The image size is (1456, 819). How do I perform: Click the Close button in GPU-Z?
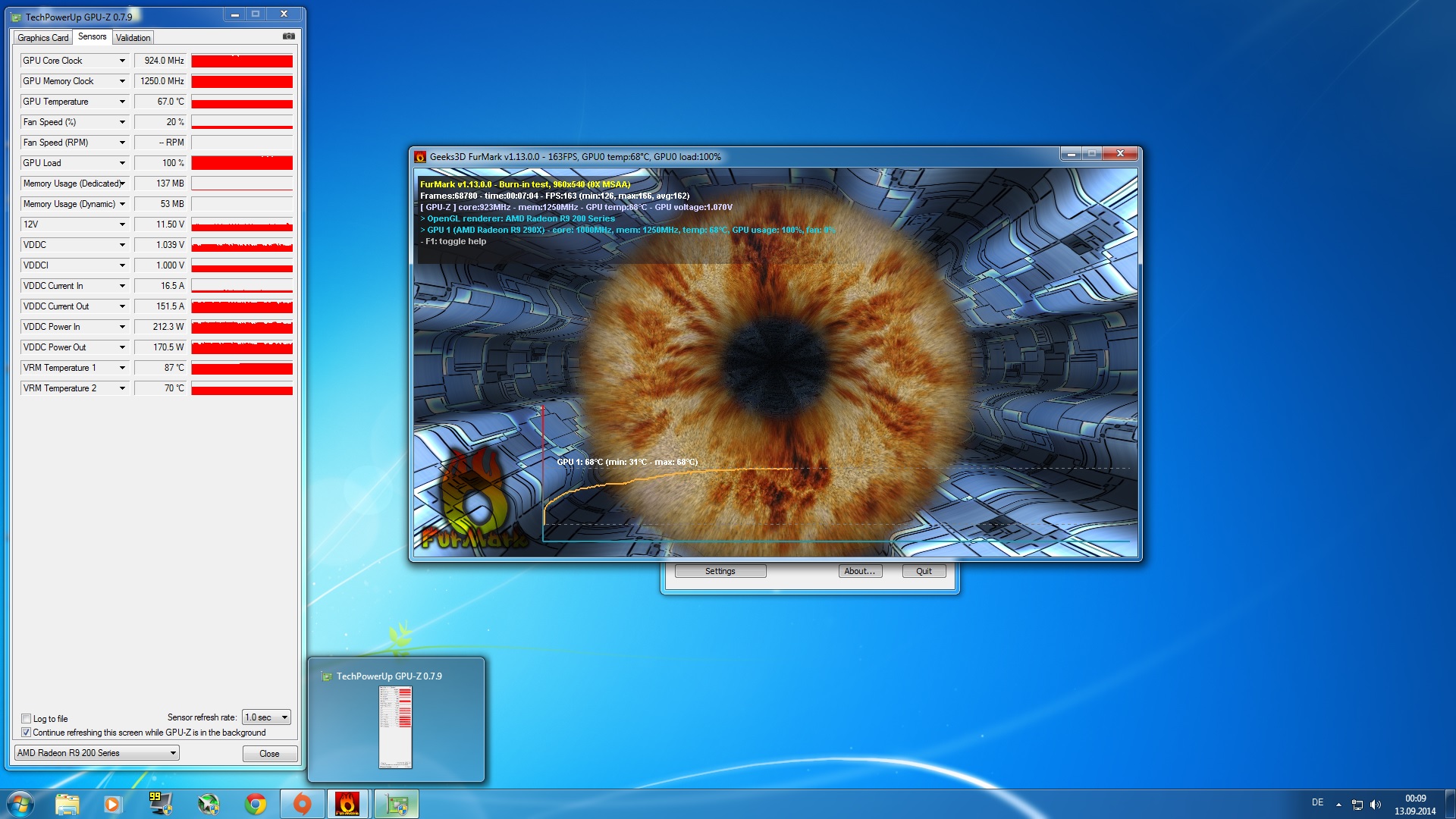(x=269, y=754)
